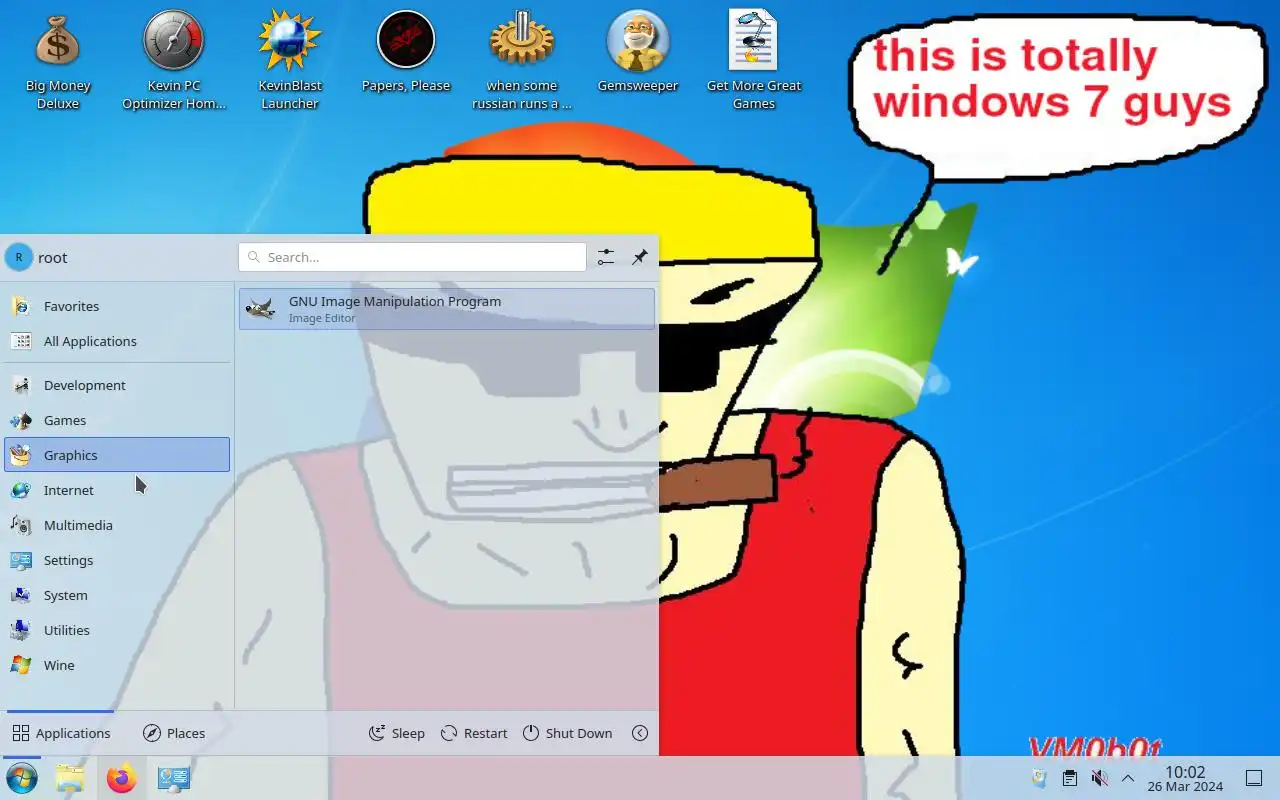The width and height of the screenshot is (1280, 800).
Task: Open KevinBlast Launcher desktop icon
Action: (x=290, y=62)
